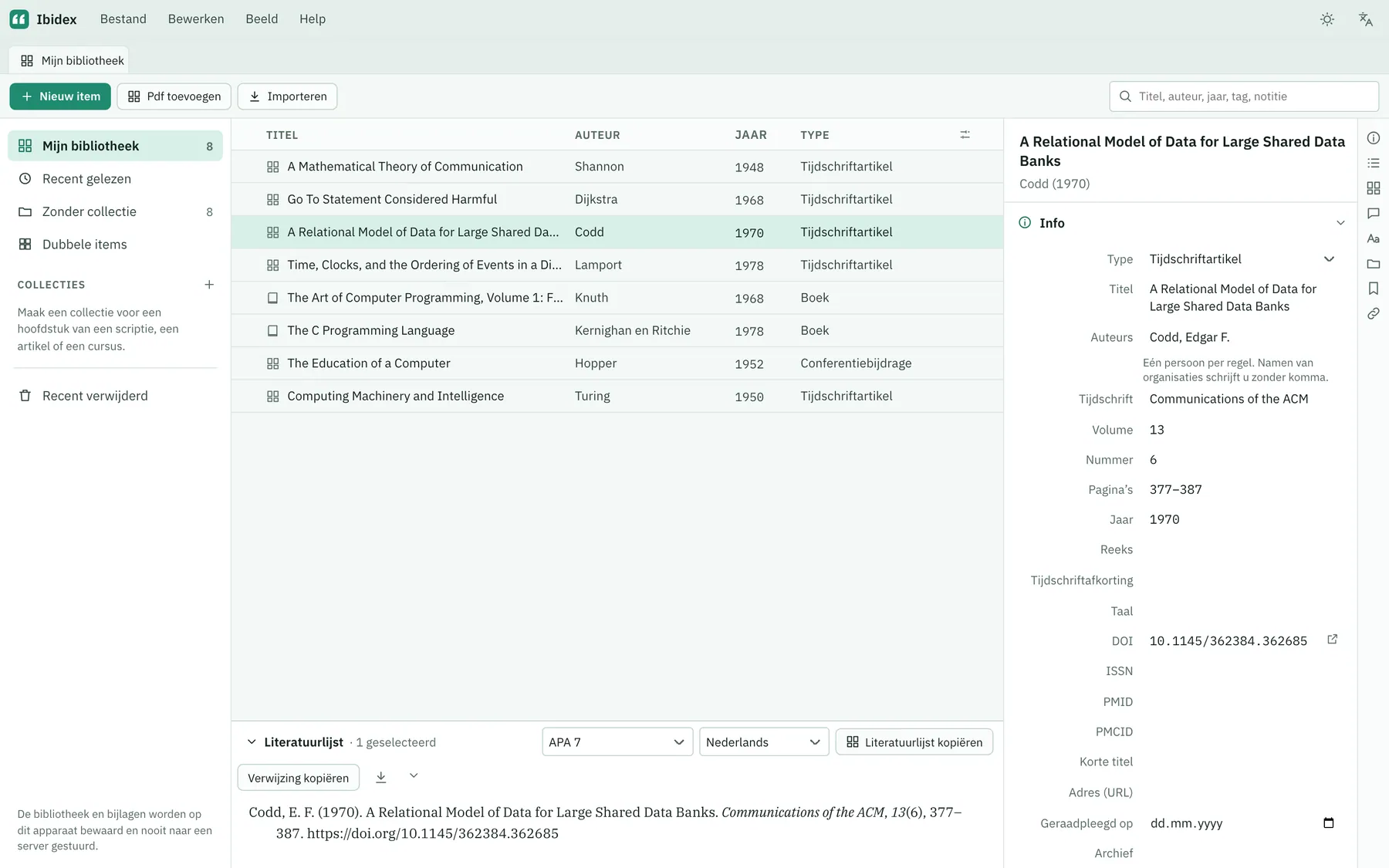Open the Bewerken menu
The height and width of the screenshot is (868, 1389).
tap(196, 19)
